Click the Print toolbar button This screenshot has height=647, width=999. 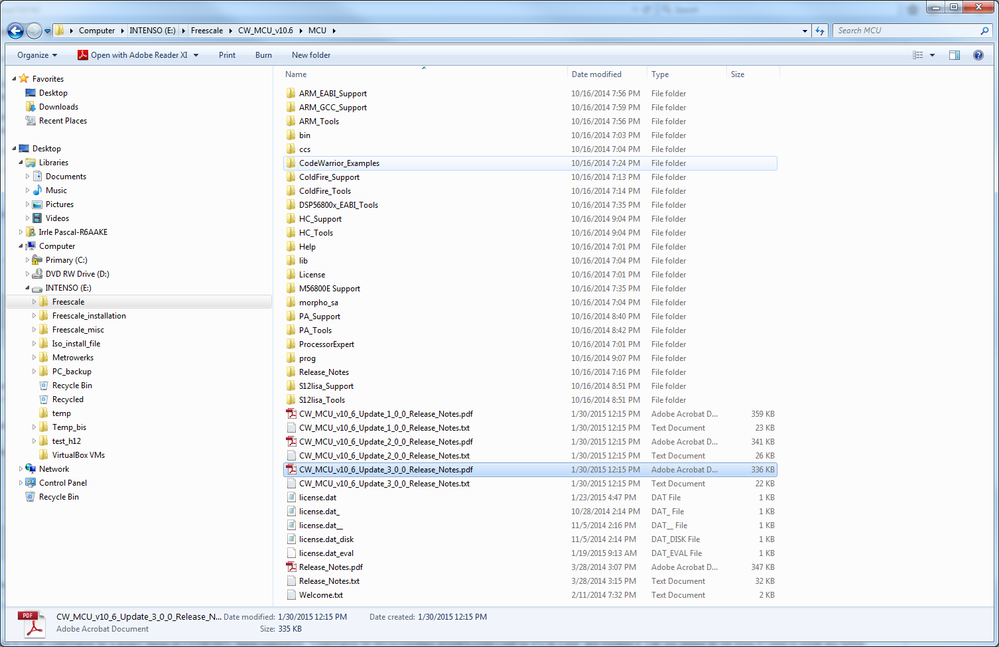point(227,55)
